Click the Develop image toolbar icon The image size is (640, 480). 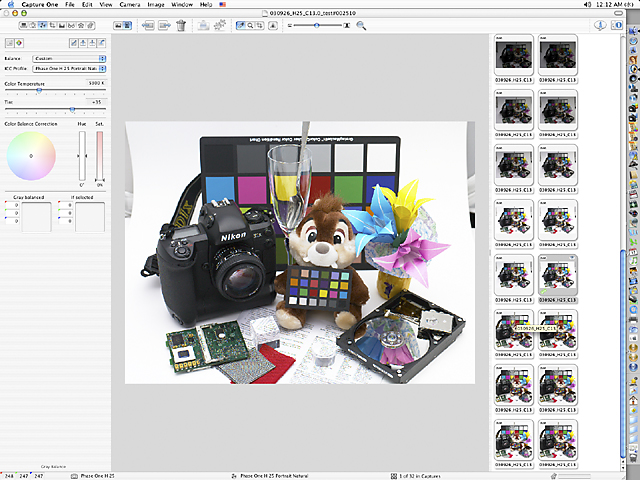[x=203, y=25]
